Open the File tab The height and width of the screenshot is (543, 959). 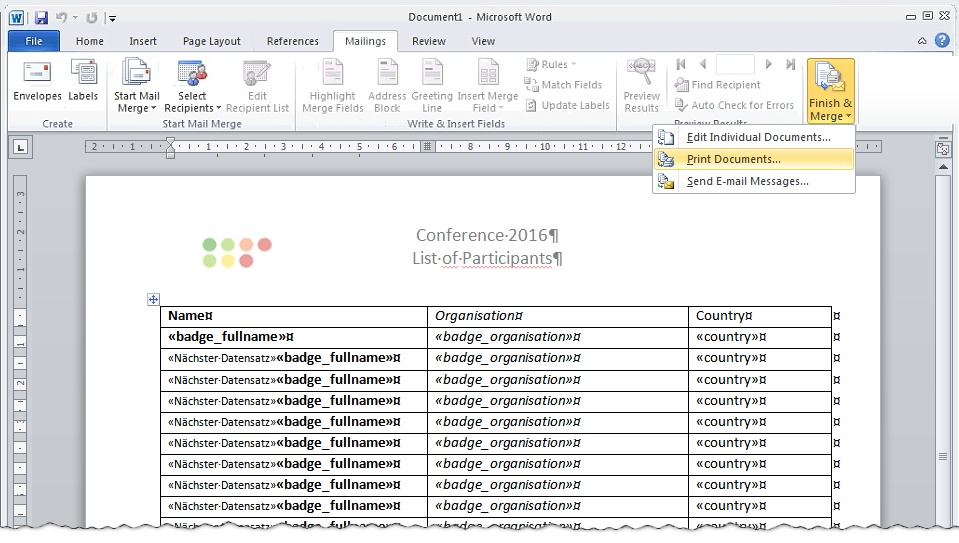[34, 41]
